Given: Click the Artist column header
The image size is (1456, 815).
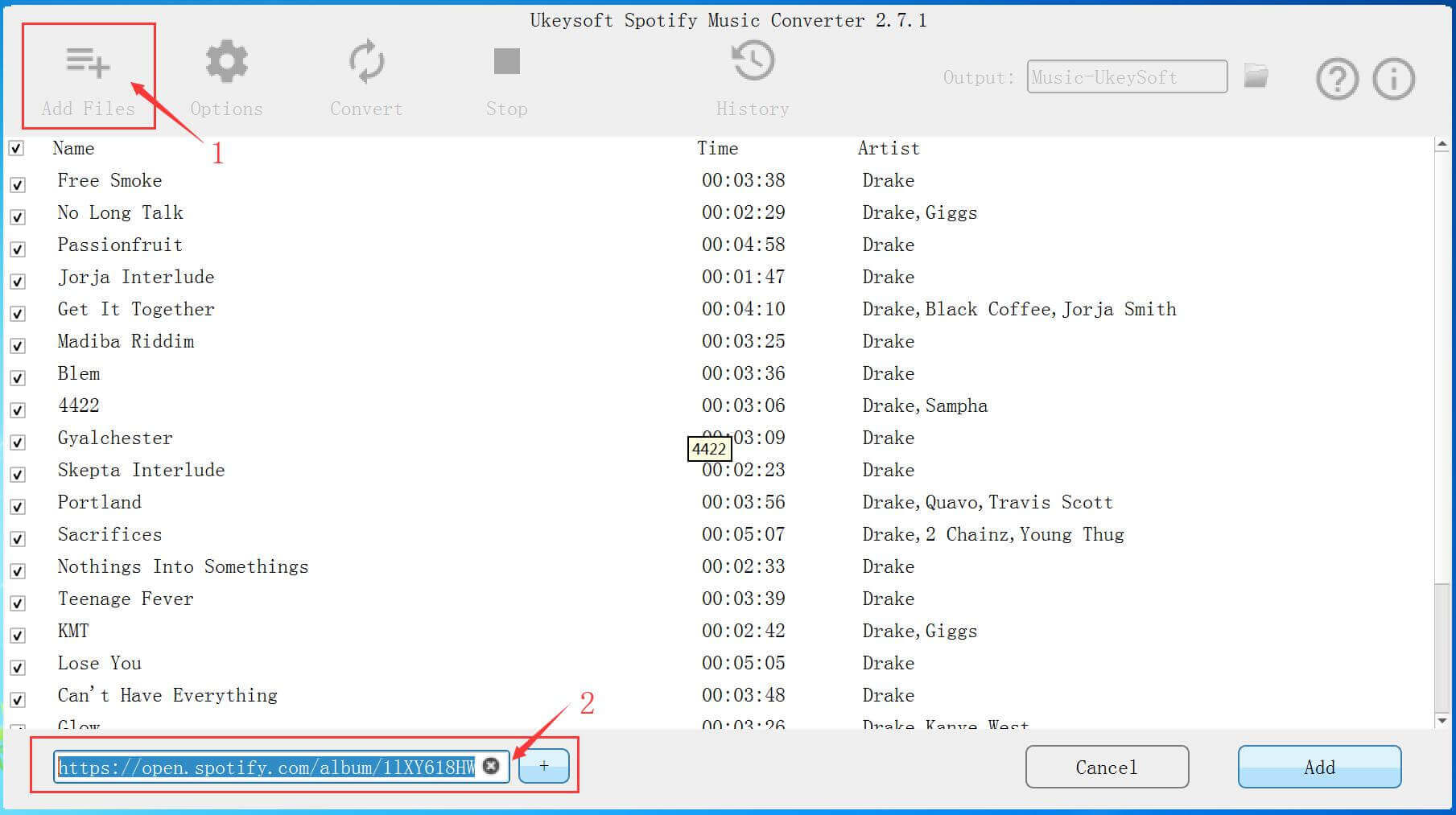Looking at the screenshot, I should pos(889,148).
